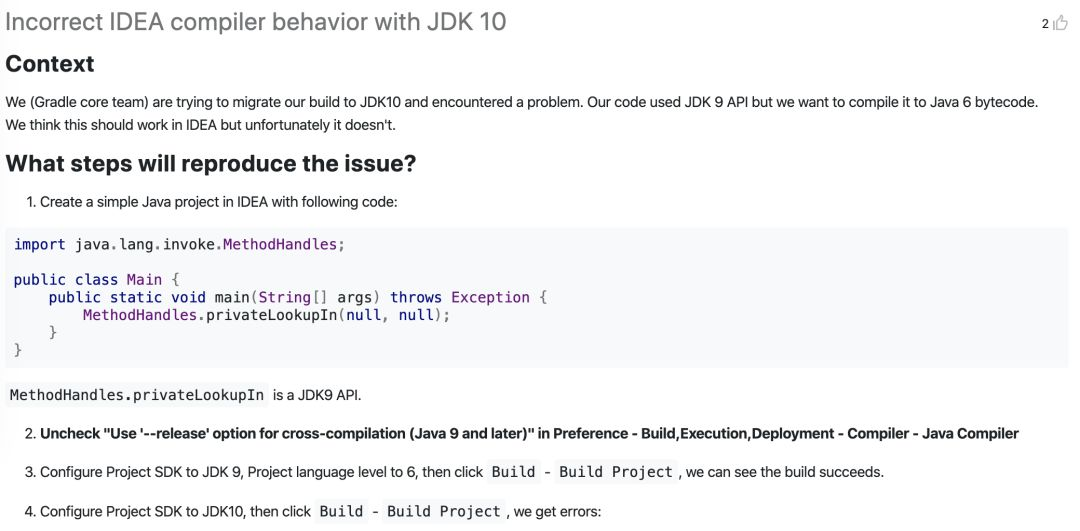This screenshot has width=1080, height=531.
Task: Click 'Build - Build Project' code in step 3
Action: click(x=582, y=472)
